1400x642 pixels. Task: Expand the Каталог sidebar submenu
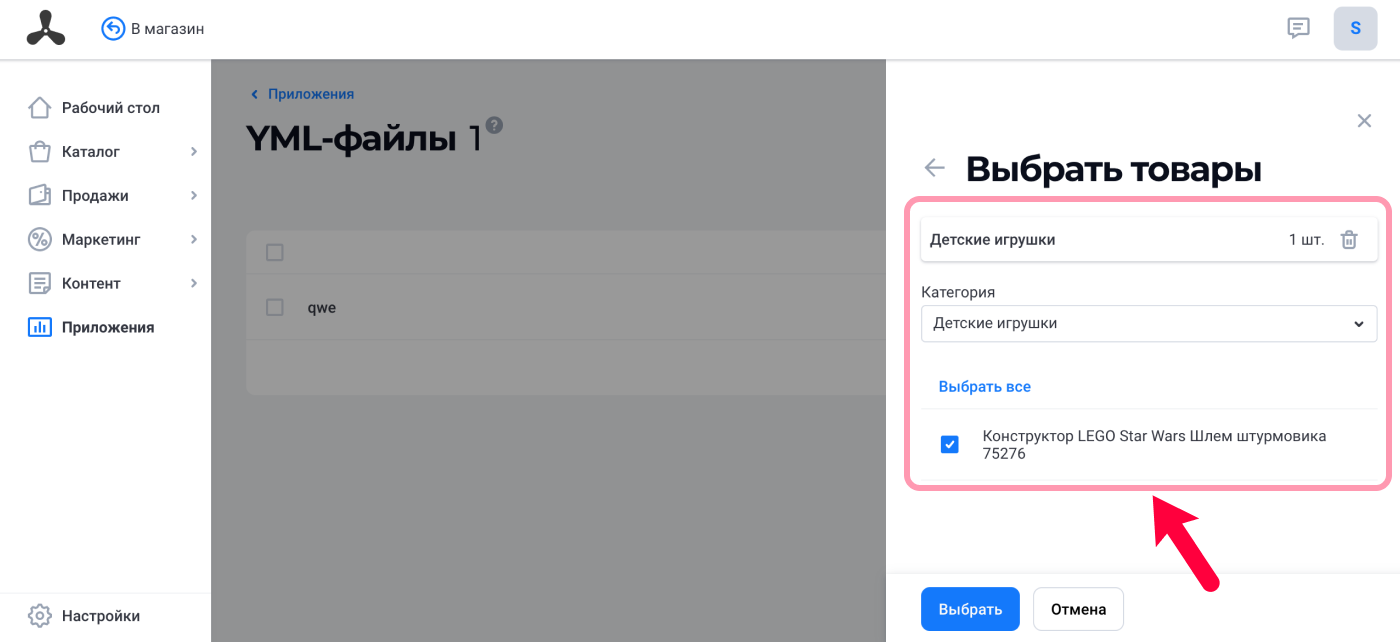[x=194, y=152]
